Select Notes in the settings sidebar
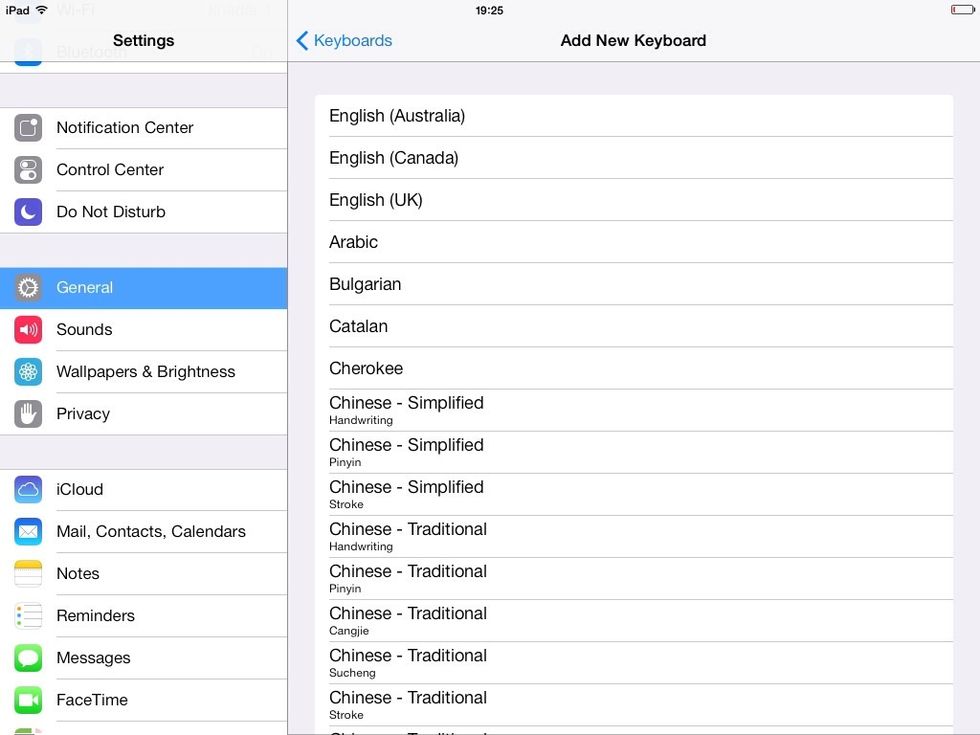 pos(78,574)
